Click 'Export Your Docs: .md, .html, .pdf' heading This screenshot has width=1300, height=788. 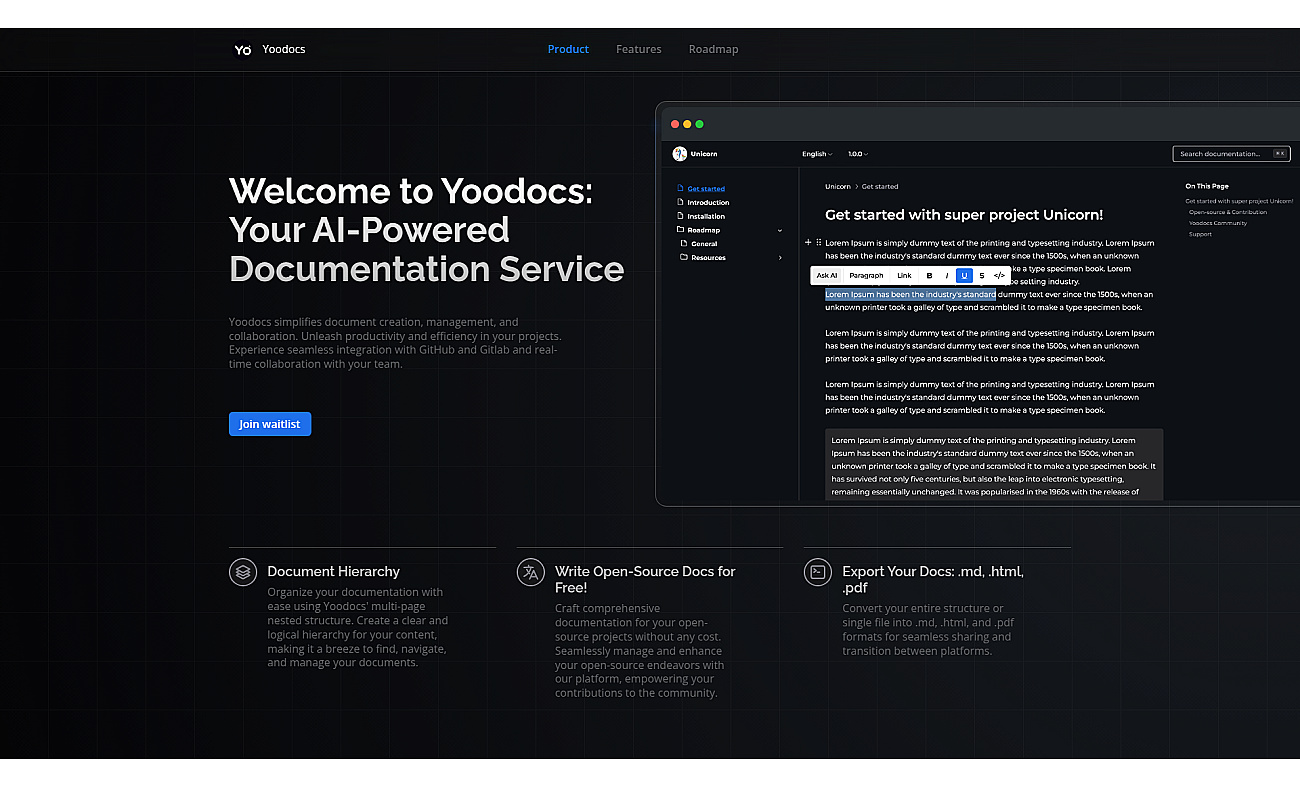(x=933, y=580)
